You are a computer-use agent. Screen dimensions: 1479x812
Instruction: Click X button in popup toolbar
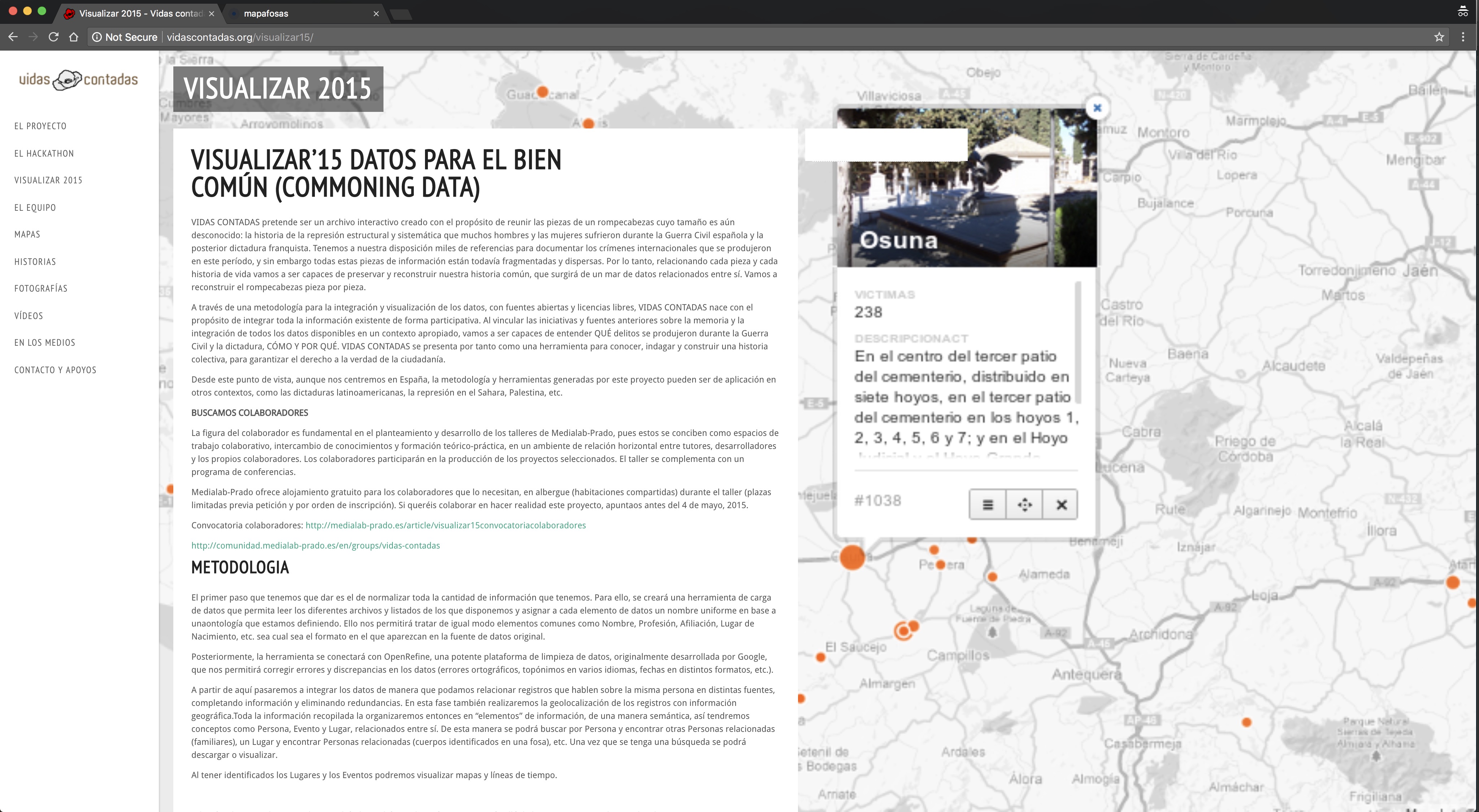(1061, 505)
